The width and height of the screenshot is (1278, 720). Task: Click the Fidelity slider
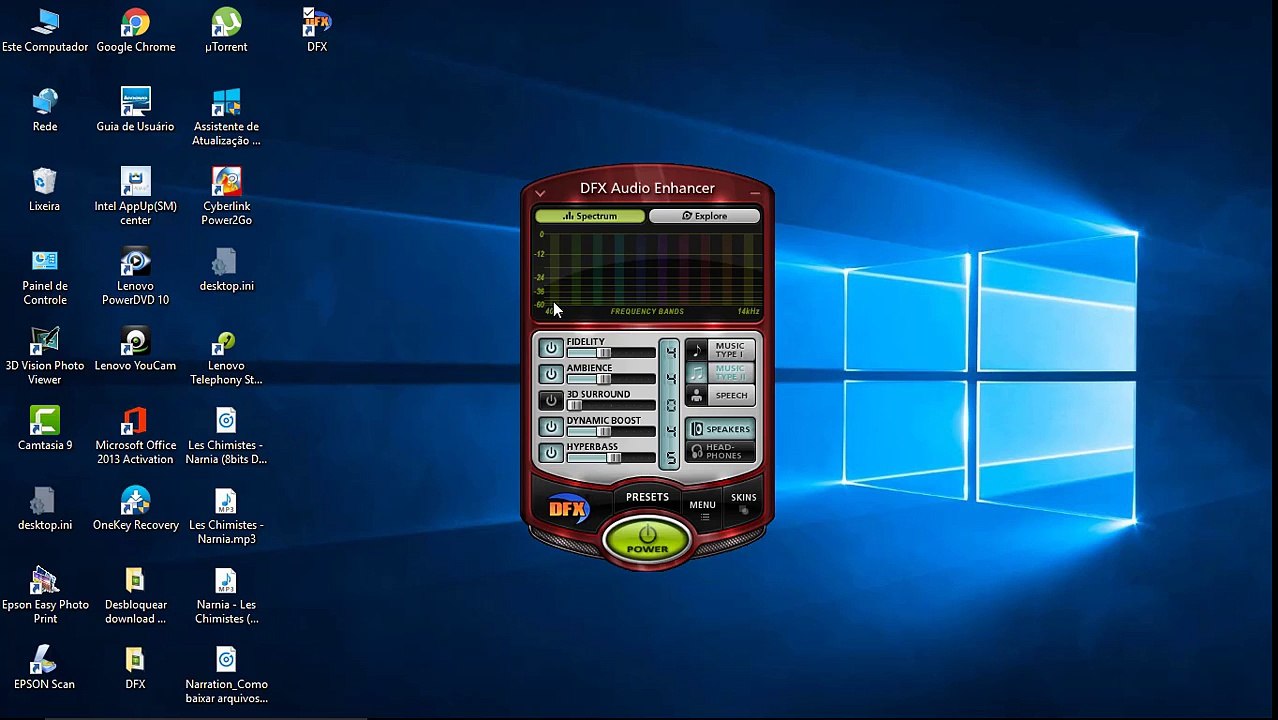coord(611,353)
